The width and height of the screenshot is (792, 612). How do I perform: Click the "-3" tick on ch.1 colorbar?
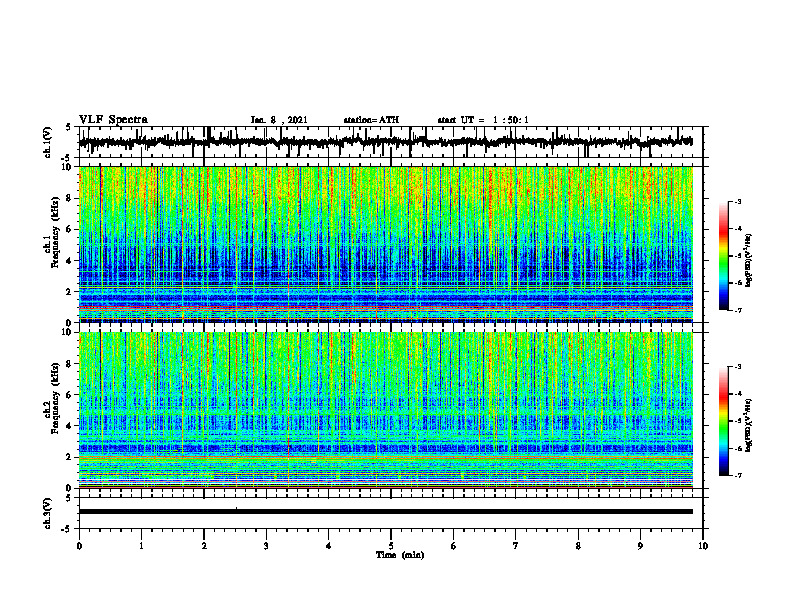coord(738,202)
